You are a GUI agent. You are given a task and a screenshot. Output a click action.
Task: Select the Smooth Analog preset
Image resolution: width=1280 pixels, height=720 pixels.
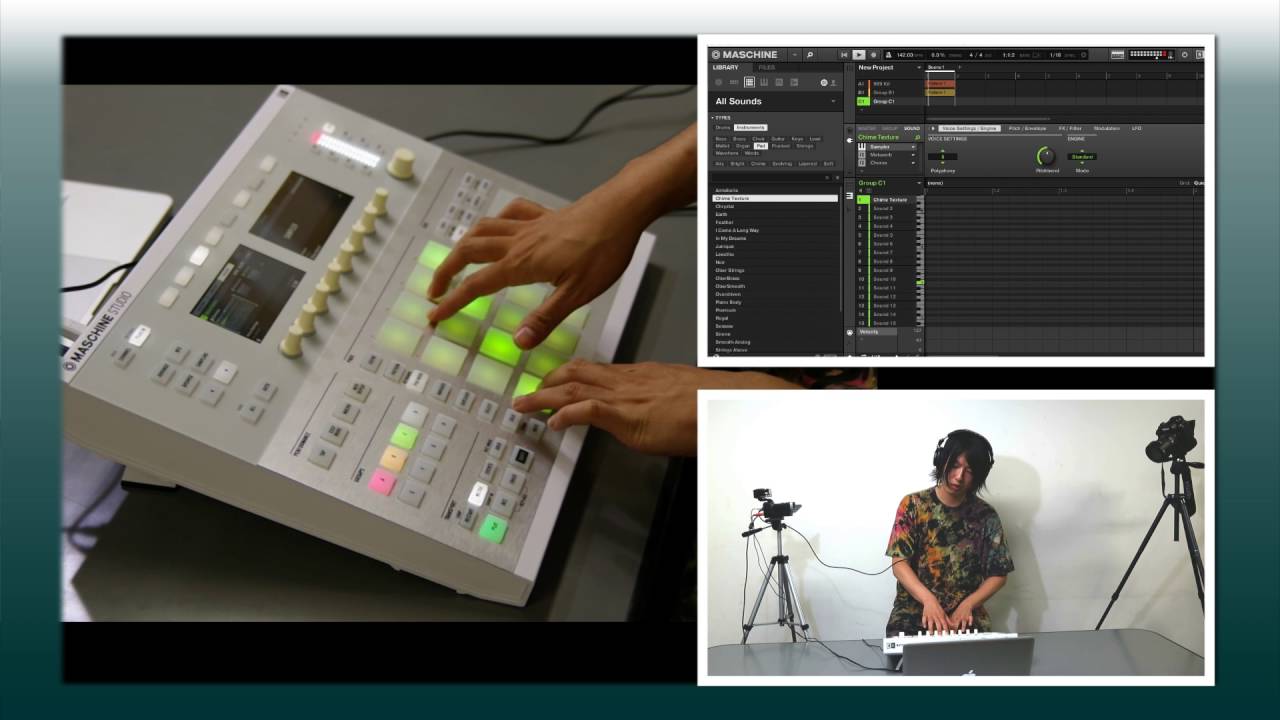point(732,342)
